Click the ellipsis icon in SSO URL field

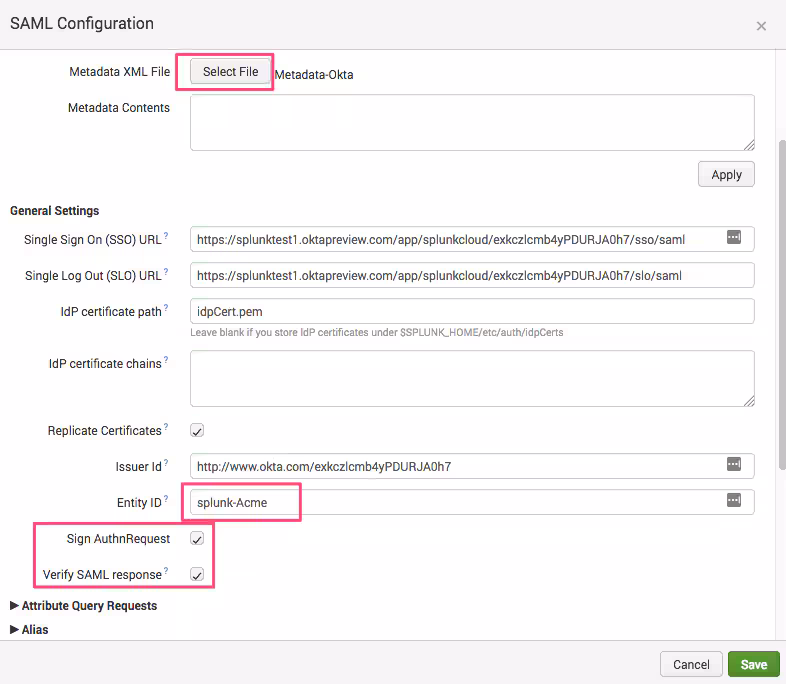(x=733, y=237)
